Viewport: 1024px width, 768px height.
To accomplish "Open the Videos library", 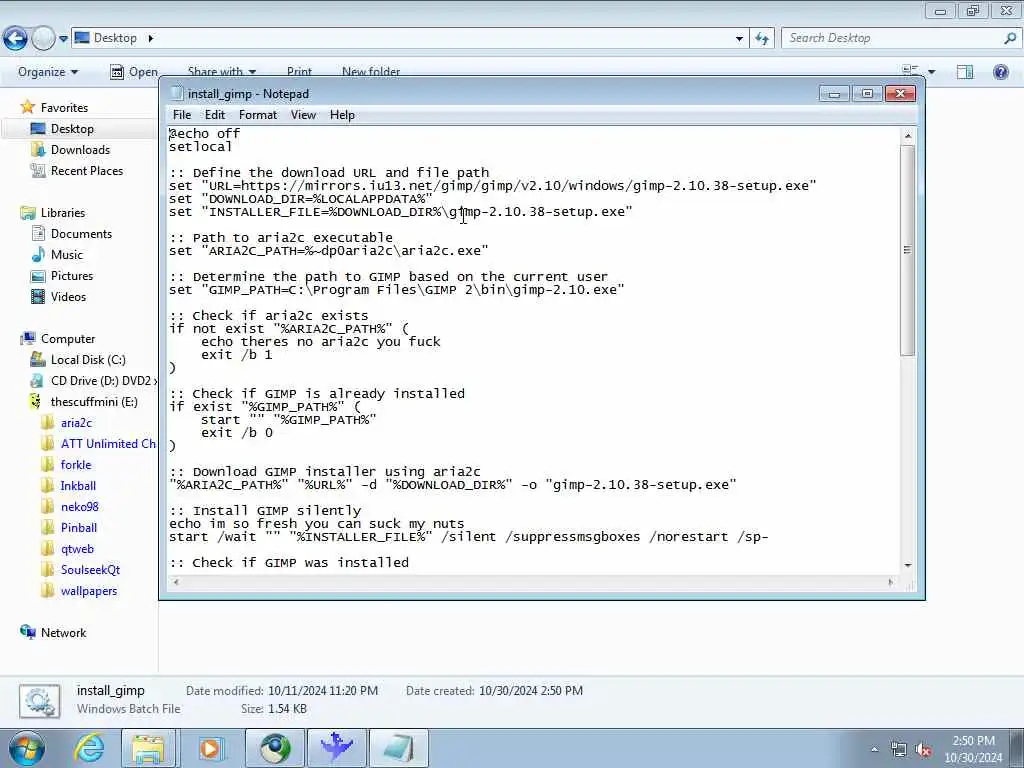I will pos(68,296).
